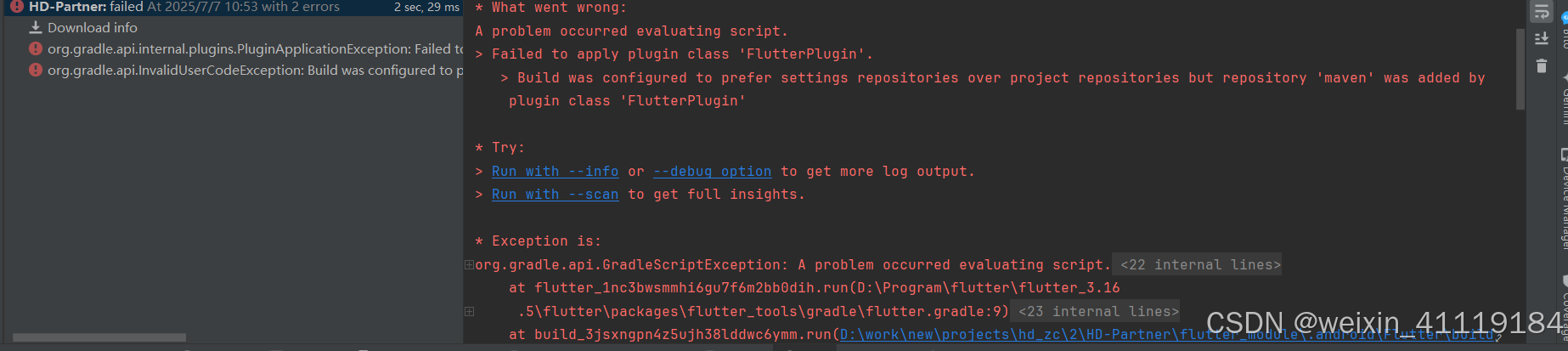Image resolution: width=1568 pixels, height=351 pixels.
Task: Click the console vertical scrollbar
Action: click(x=1520, y=69)
